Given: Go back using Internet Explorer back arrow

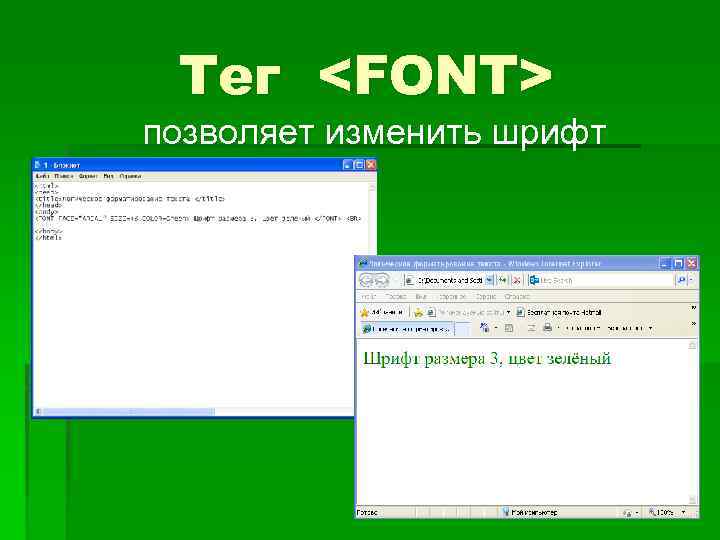Looking at the screenshot, I should pos(368,280).
